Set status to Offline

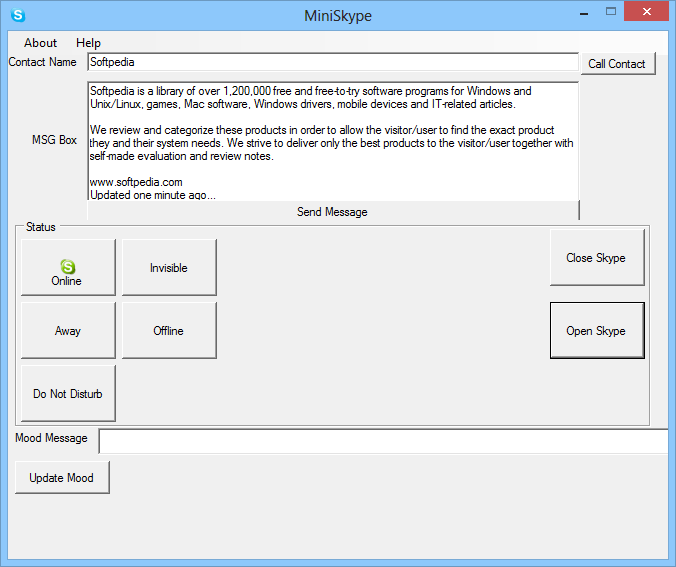pos(169,330)
